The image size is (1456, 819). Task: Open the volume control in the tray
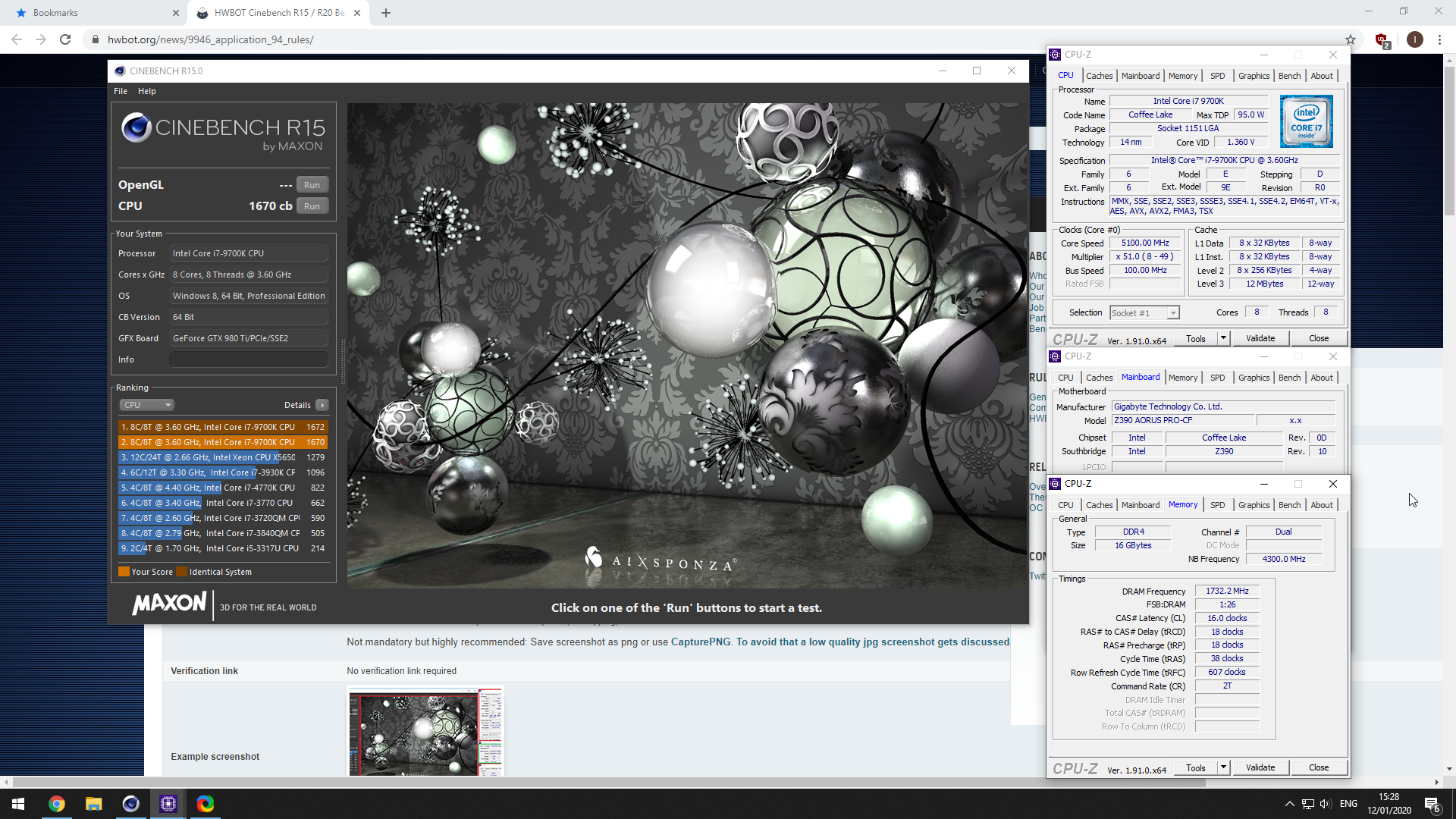click(1325, 804)
